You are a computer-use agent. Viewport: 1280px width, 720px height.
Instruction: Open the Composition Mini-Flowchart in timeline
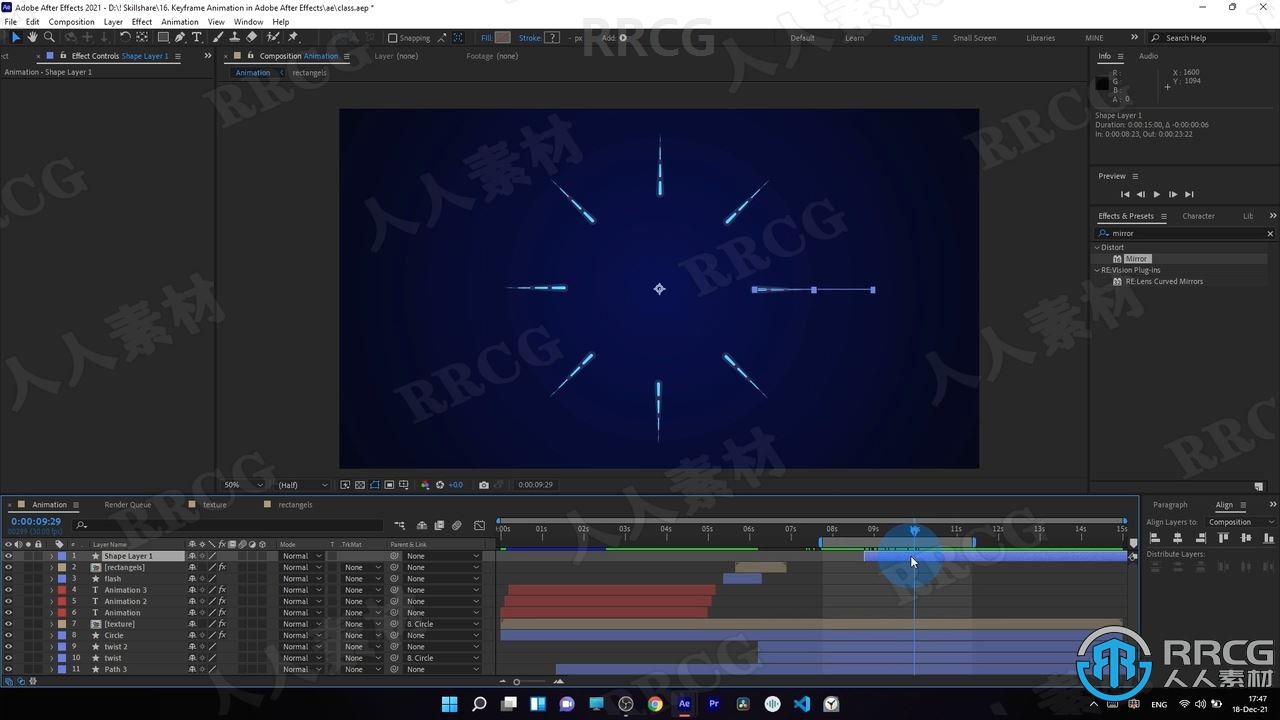click(399, 525)
